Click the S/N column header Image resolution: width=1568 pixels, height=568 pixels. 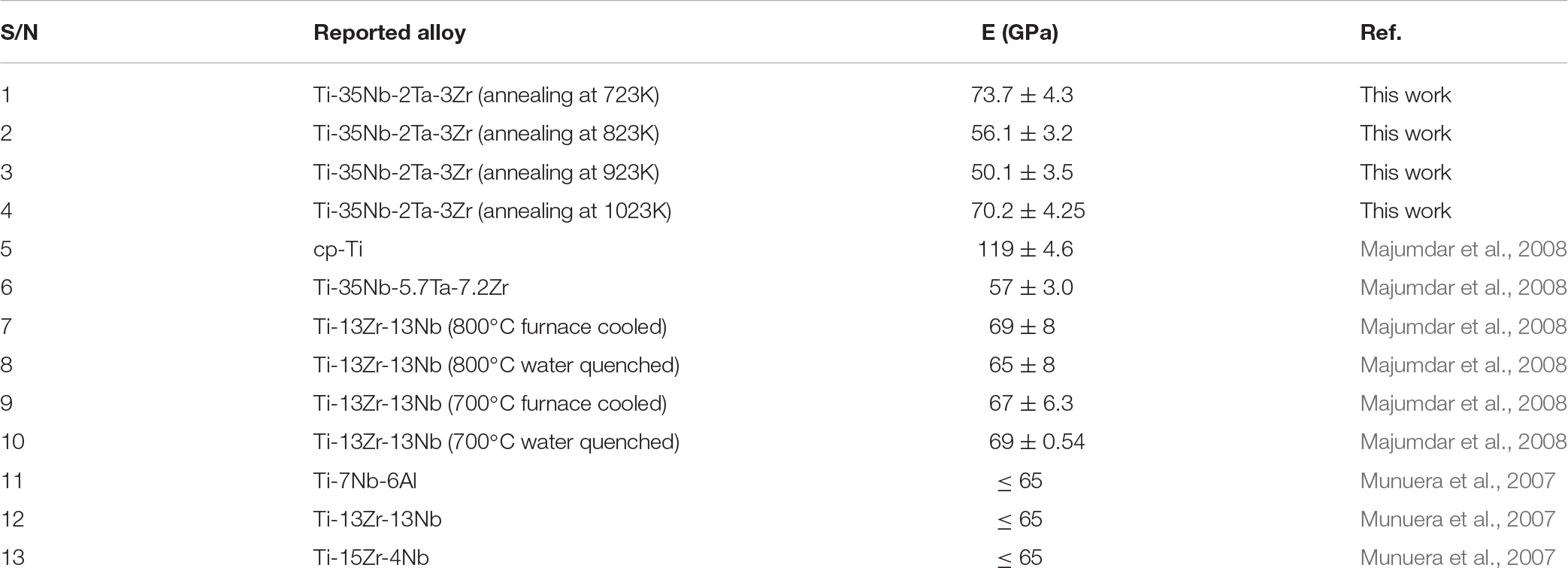[x=19, y=33]
